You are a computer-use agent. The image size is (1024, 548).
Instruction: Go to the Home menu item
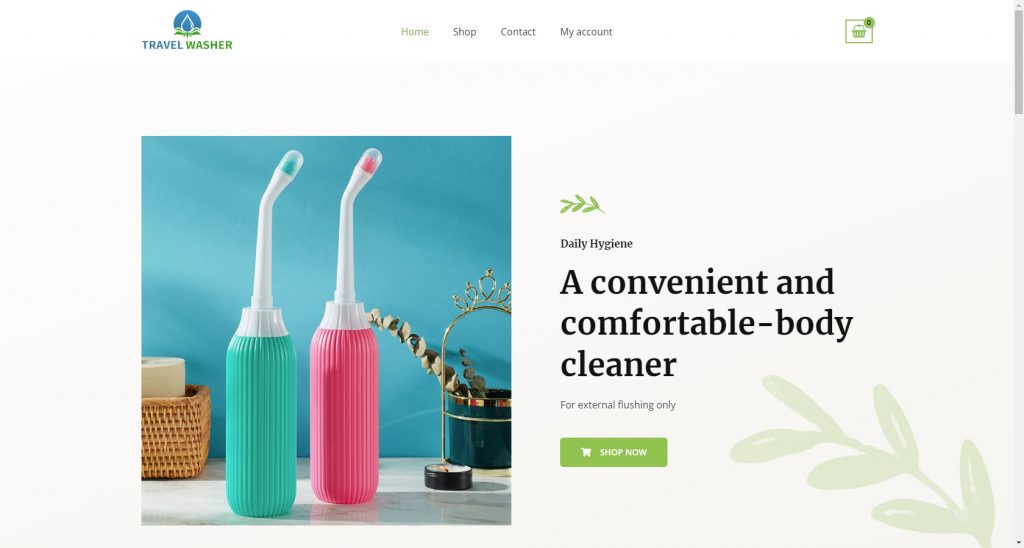pos(415,31)
